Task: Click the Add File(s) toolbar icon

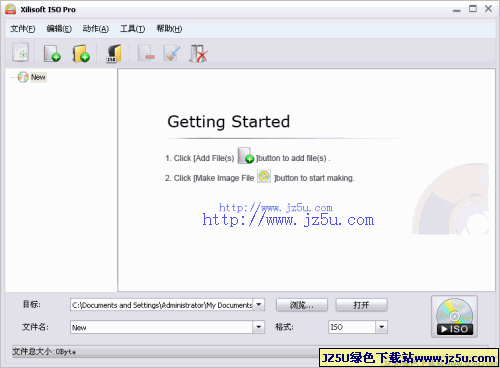Action: (x=52, y=53)
